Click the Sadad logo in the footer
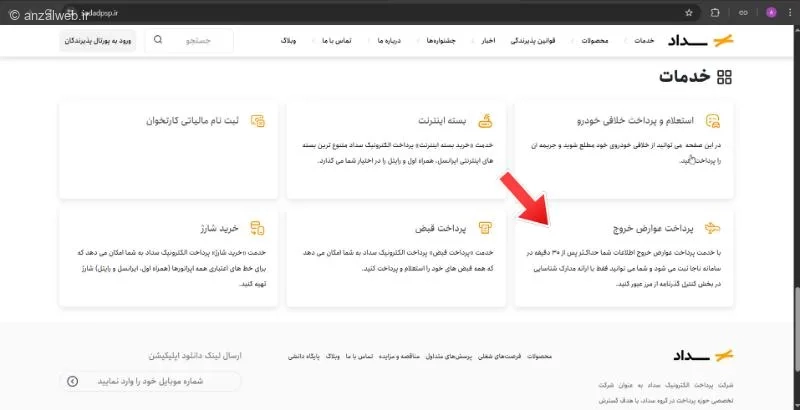Viewport: 800px width, 410px height. pyautogui.click(x=703, y=355)
